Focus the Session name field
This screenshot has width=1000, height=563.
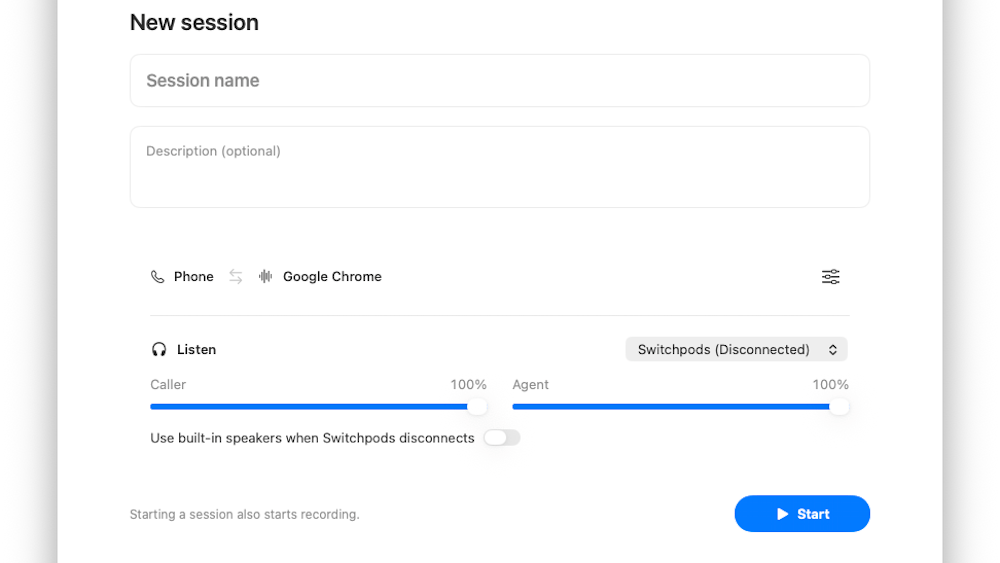coord(500,80)
